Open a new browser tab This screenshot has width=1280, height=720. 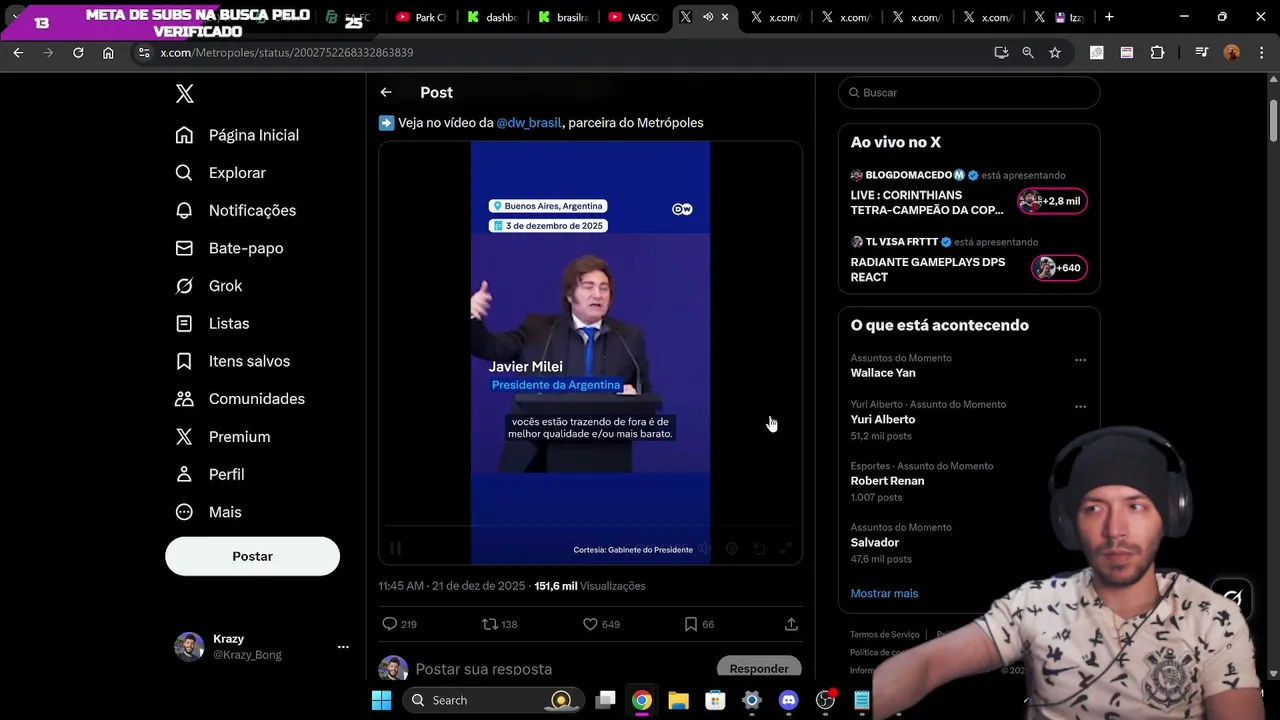pos(1109,17)
